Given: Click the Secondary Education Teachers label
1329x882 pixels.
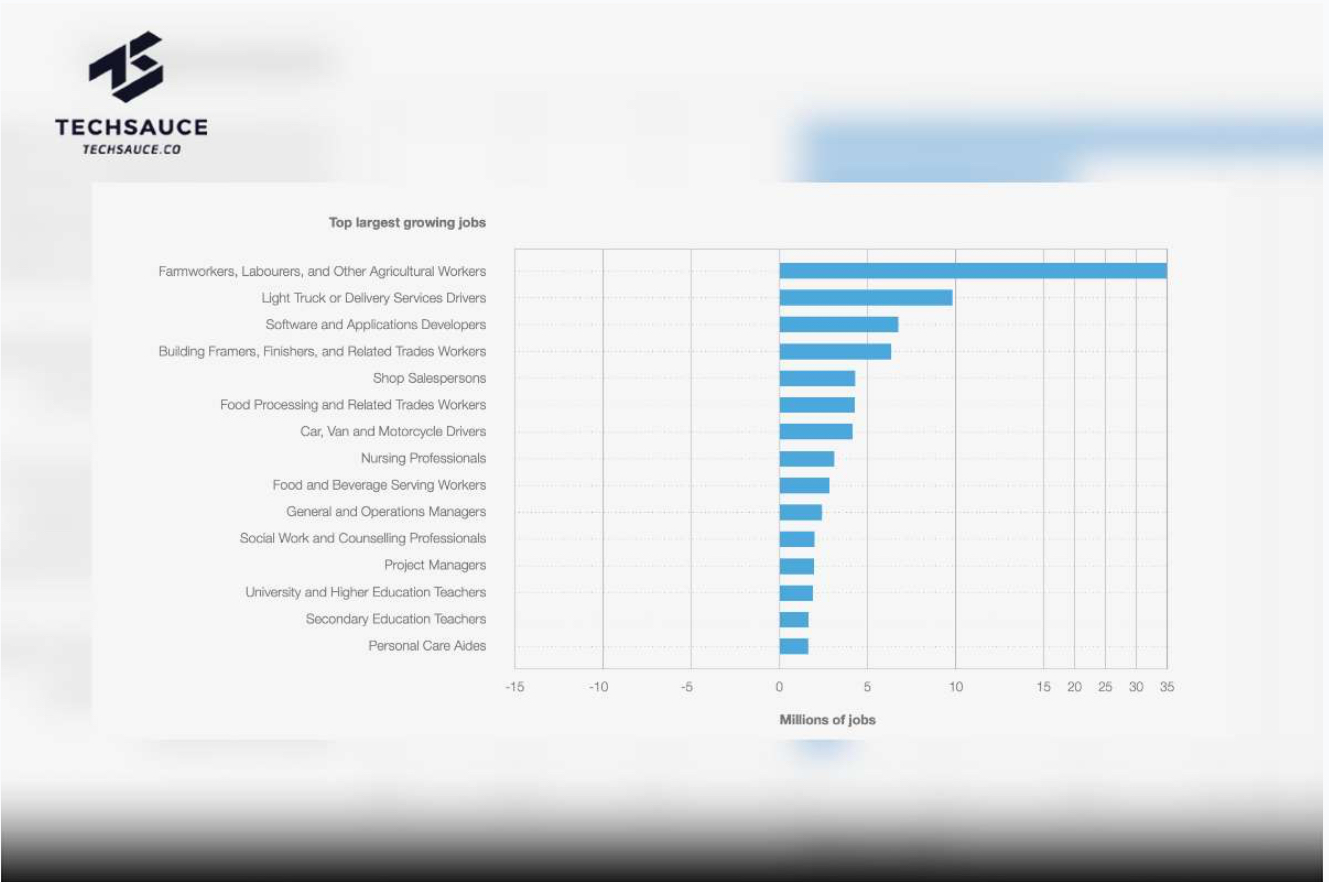Looking at the screenshot, I should [396, 619].
